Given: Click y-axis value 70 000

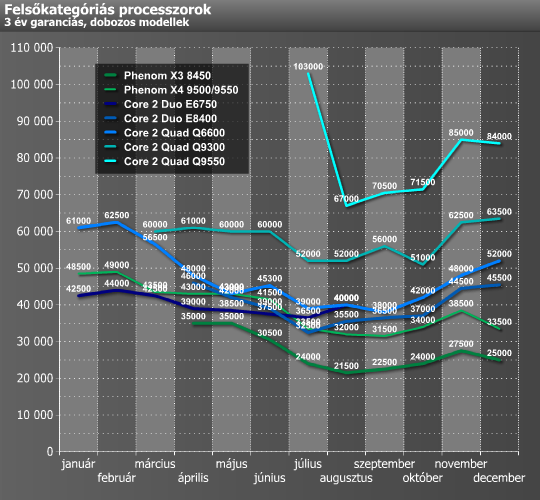Looking at the screenshot, I should 35,195.
